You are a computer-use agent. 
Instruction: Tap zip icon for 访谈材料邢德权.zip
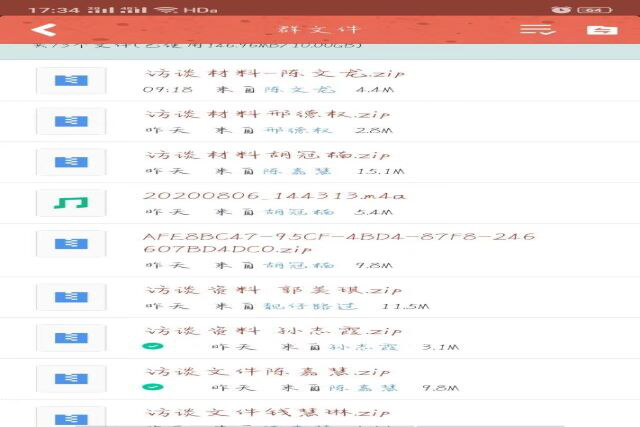click(70, 121)
